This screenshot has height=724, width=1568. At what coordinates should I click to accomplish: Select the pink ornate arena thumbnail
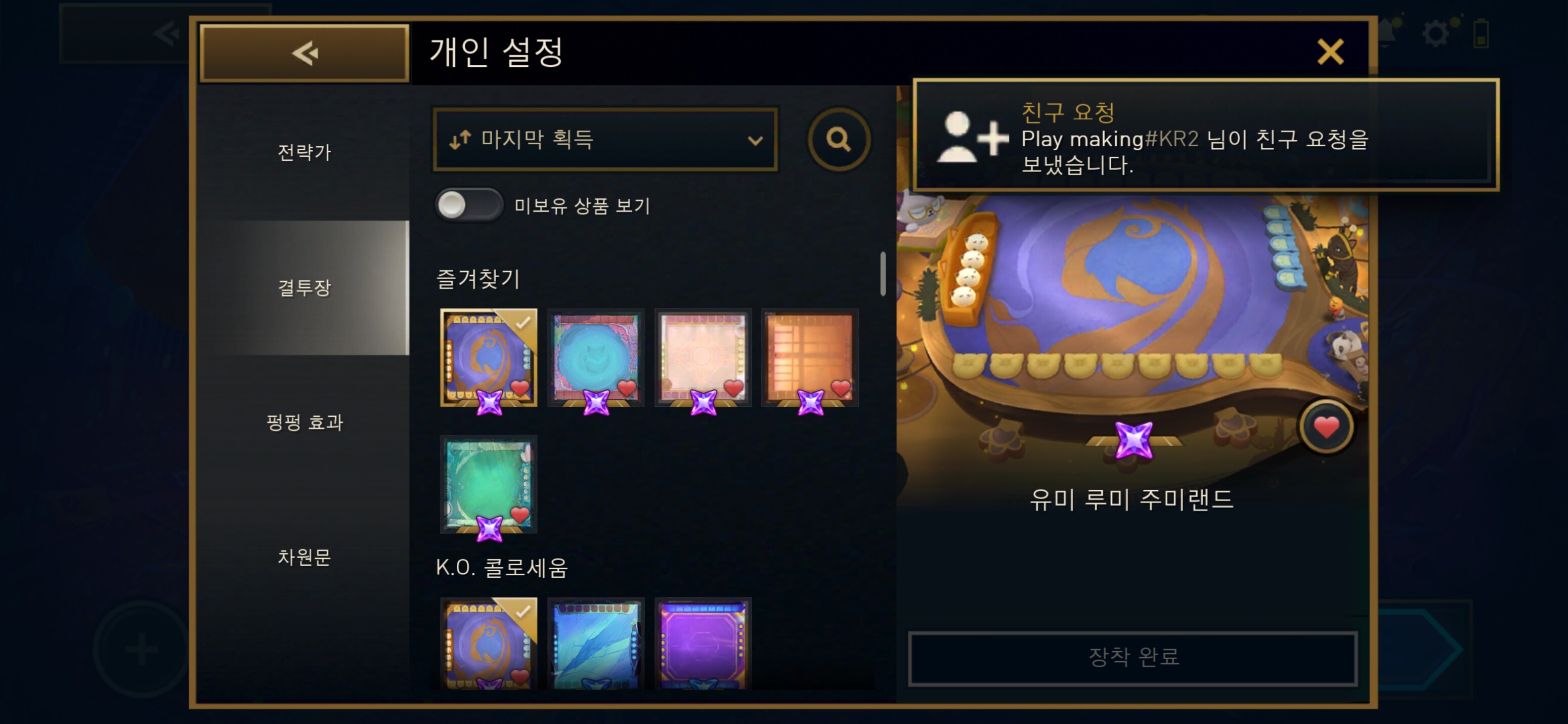click(703, 357)
